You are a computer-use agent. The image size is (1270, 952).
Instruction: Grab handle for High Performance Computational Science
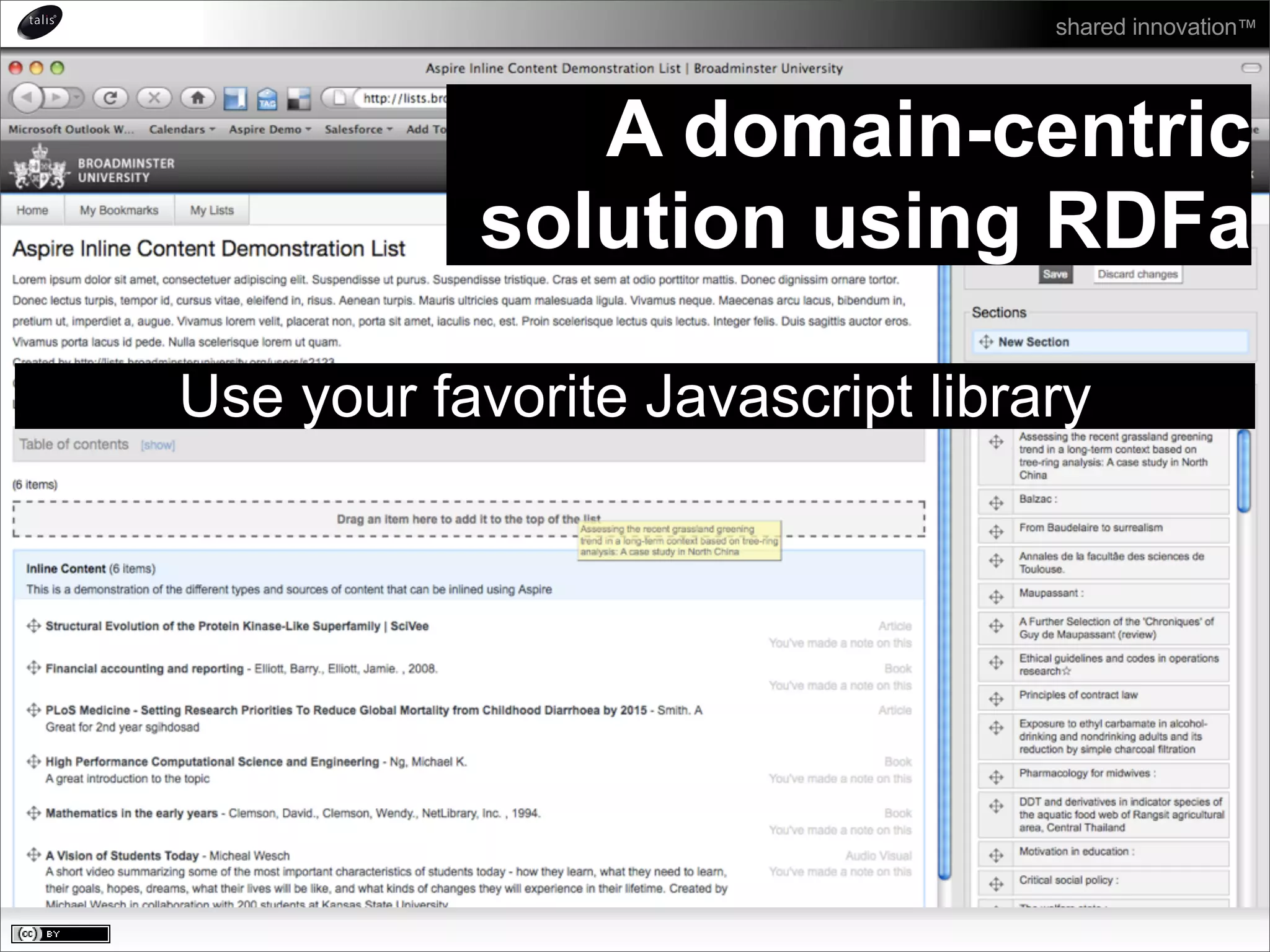pos(33,761)
